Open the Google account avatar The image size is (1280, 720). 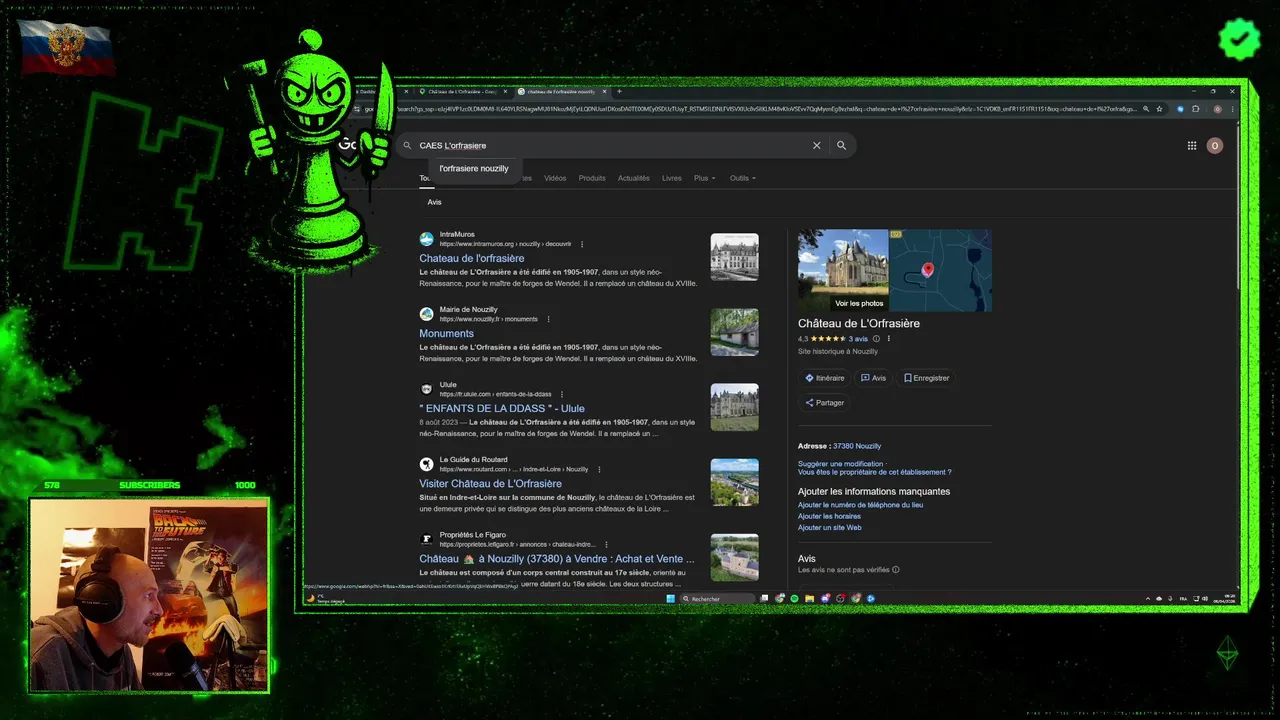(x=1215, y=145)
